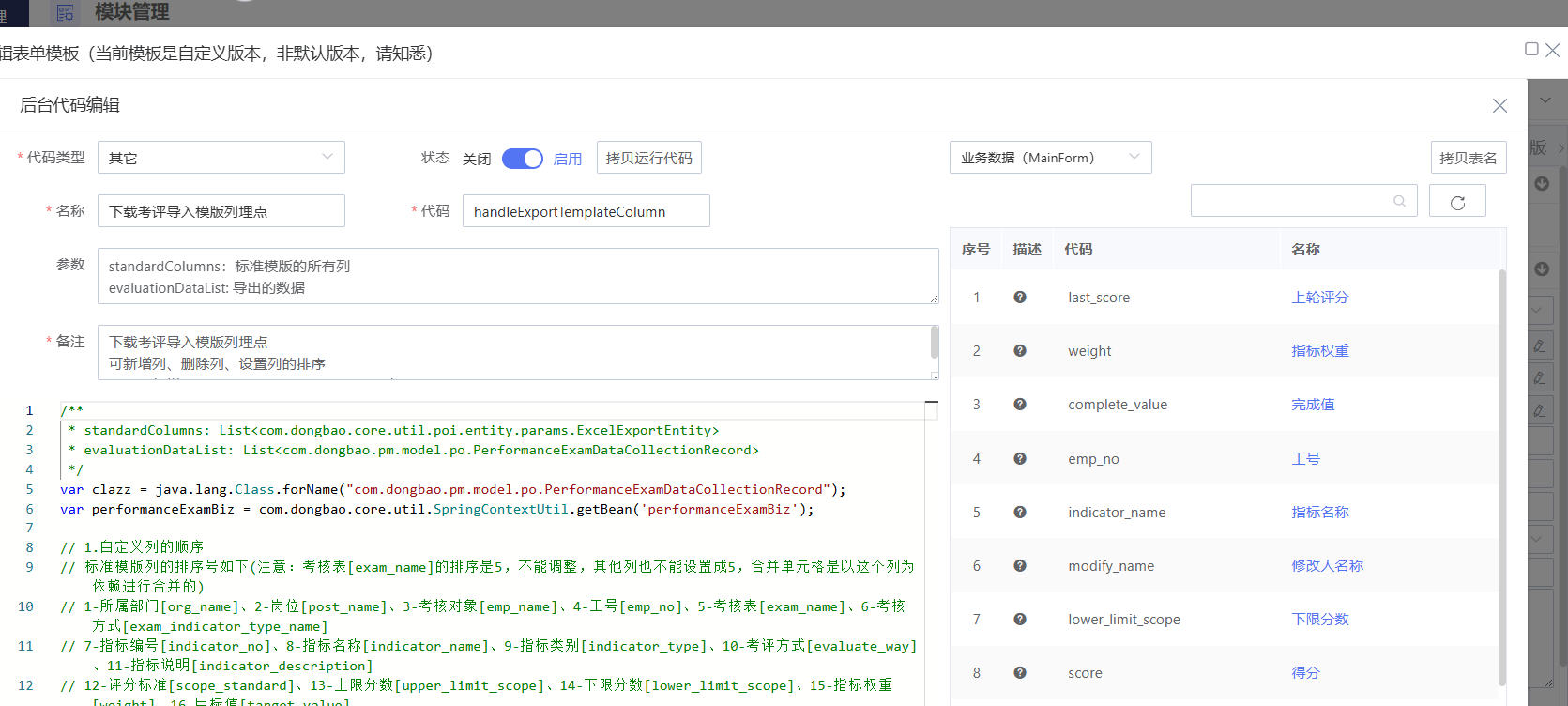Image resolution: width=1568 pixels, height=706 pixels.
Task: Click the 参数 textarea
Action: (x=517, y=276)
